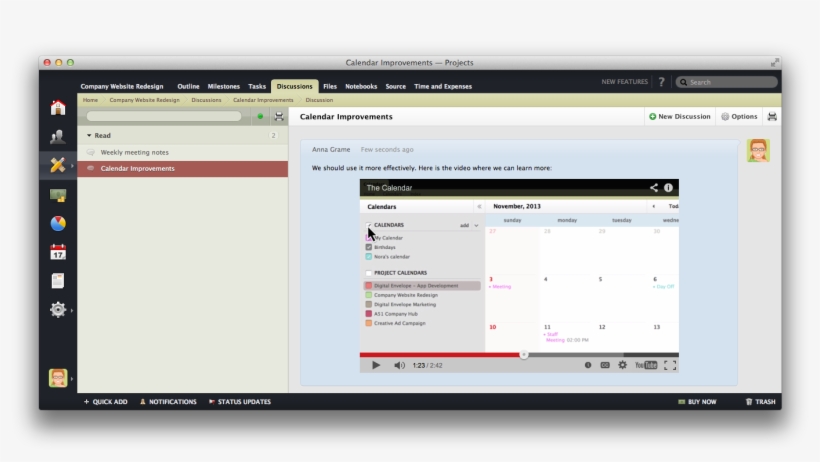The image size is (820, 462).
Task: Play the Calendar video
Action: (376, 365)
